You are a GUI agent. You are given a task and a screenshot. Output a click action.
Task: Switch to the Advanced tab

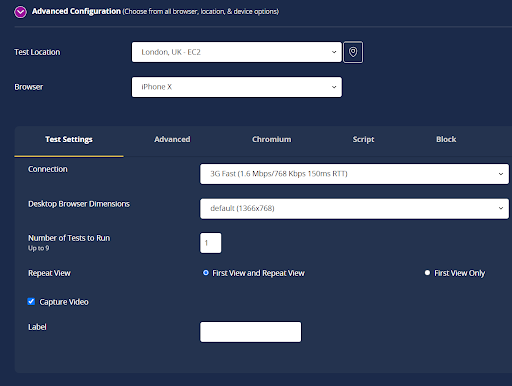pos(172,139)
